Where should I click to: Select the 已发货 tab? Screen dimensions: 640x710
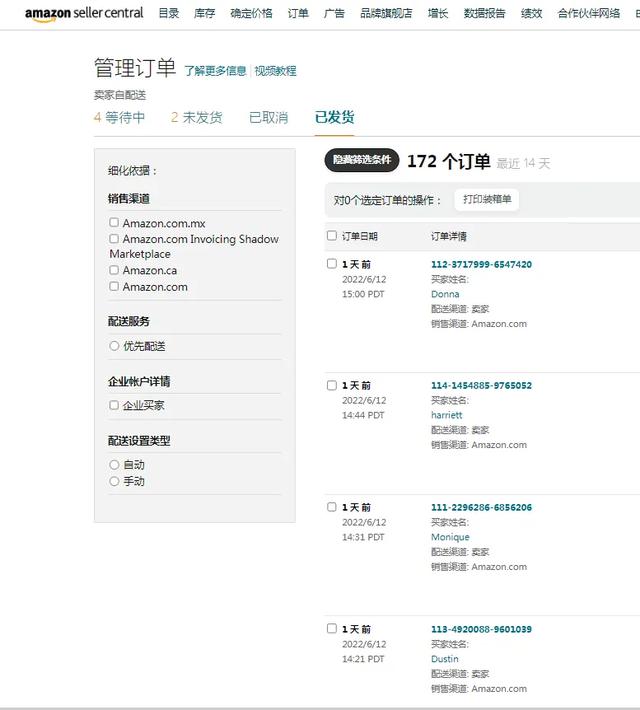(x=335, y=118)
